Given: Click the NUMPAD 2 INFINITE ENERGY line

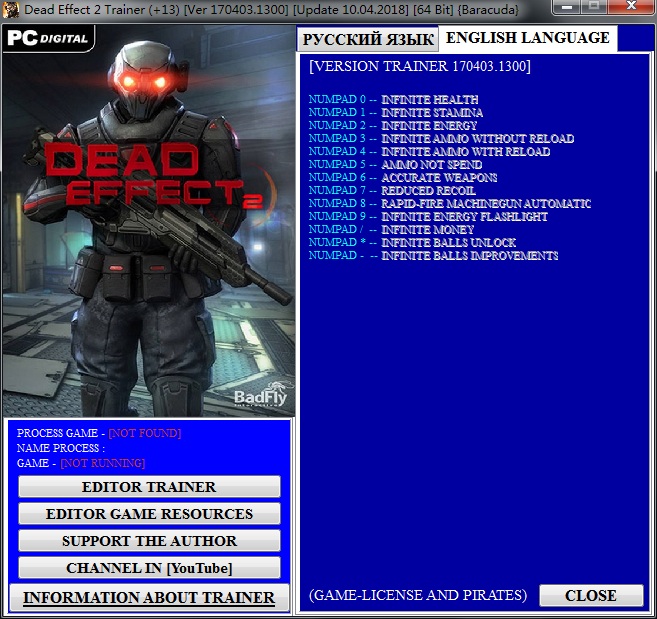Looking at the screenshot, I should click(393, 125).
